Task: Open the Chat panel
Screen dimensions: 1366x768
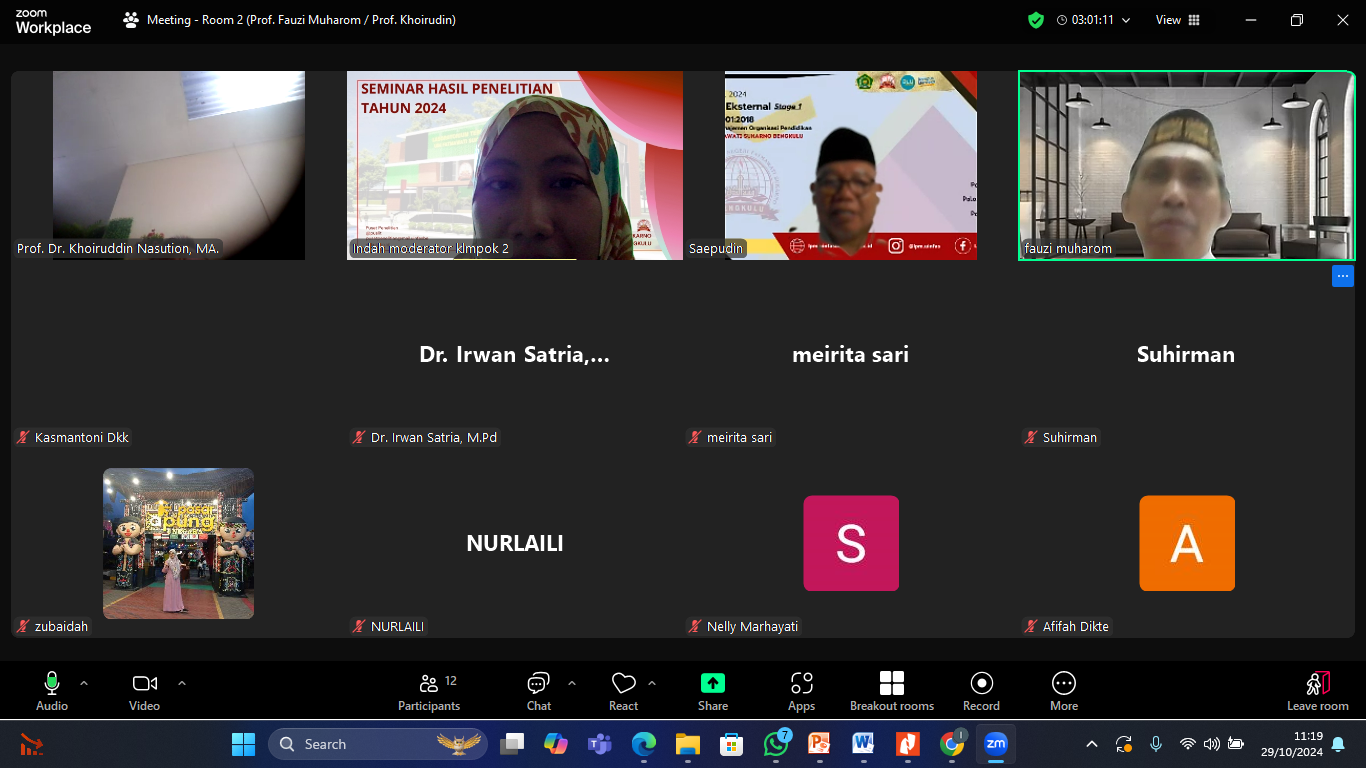Action: [538, 691]
